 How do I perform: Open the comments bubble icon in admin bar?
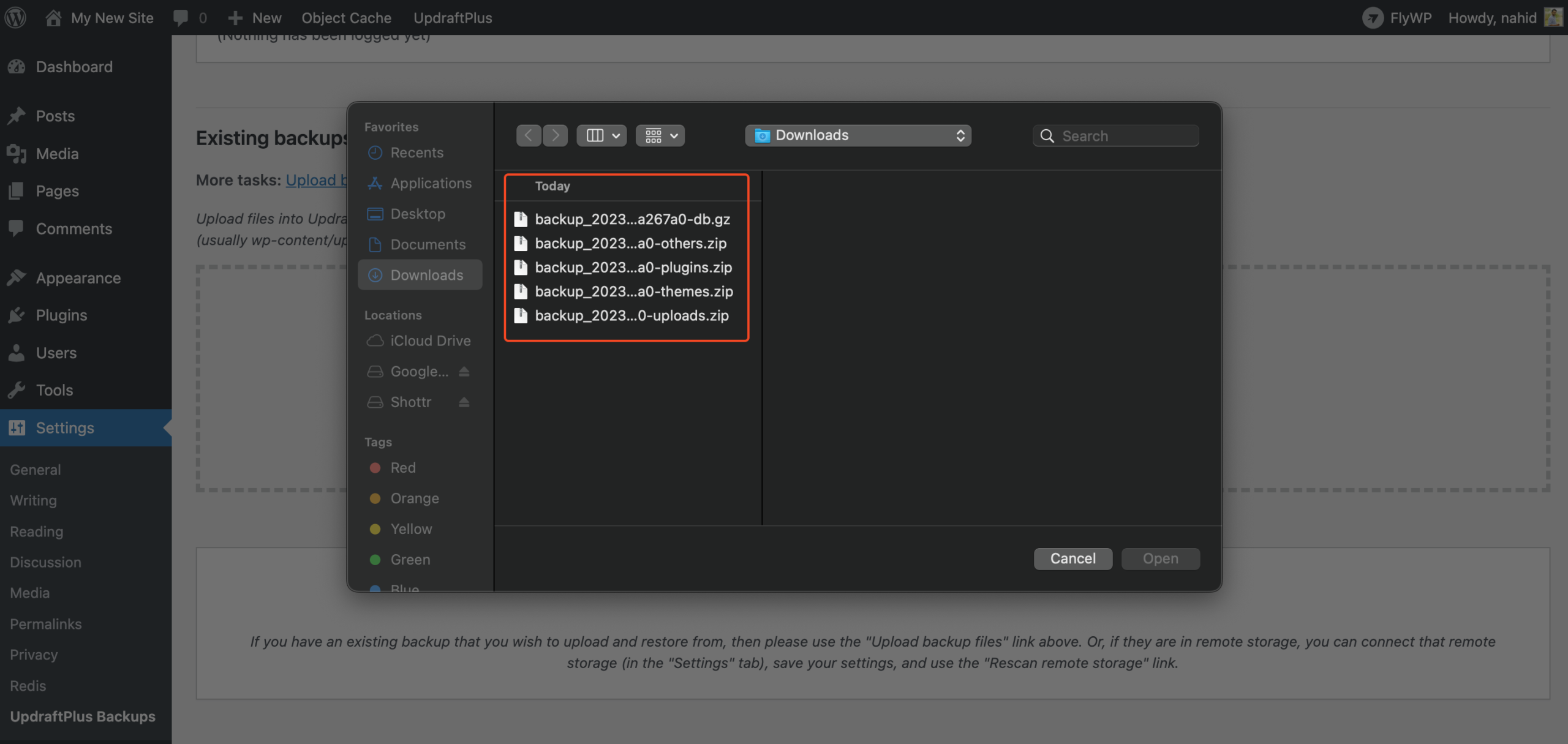[181, 17]
